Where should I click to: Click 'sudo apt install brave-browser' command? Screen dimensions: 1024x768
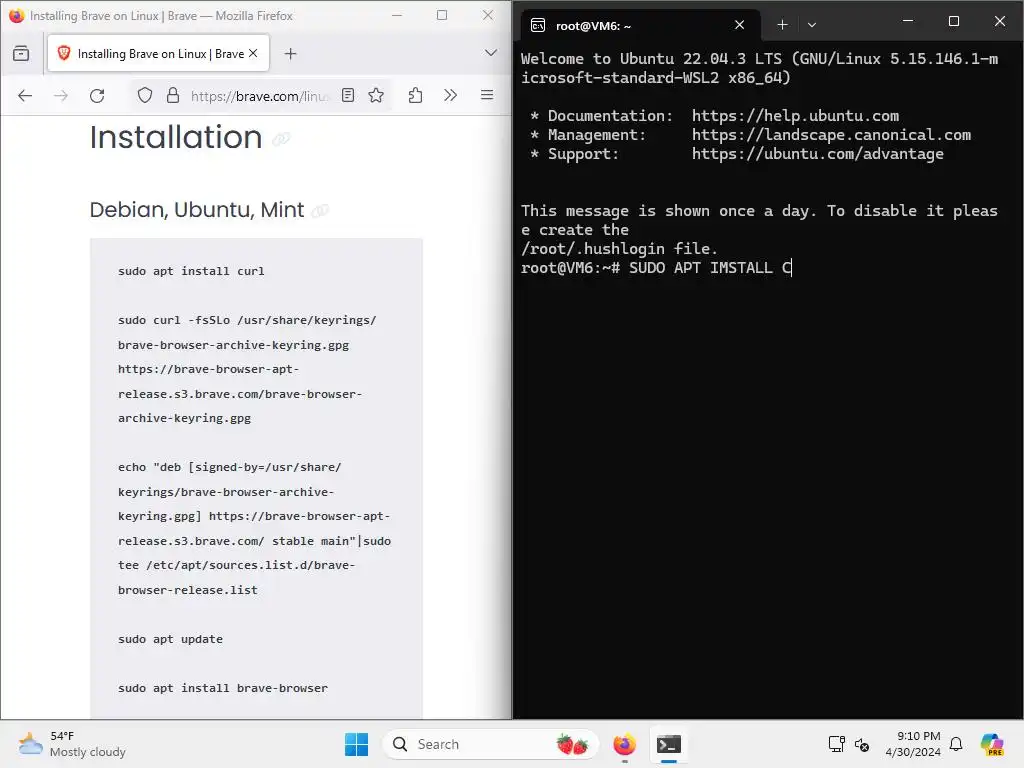point(223,688)
